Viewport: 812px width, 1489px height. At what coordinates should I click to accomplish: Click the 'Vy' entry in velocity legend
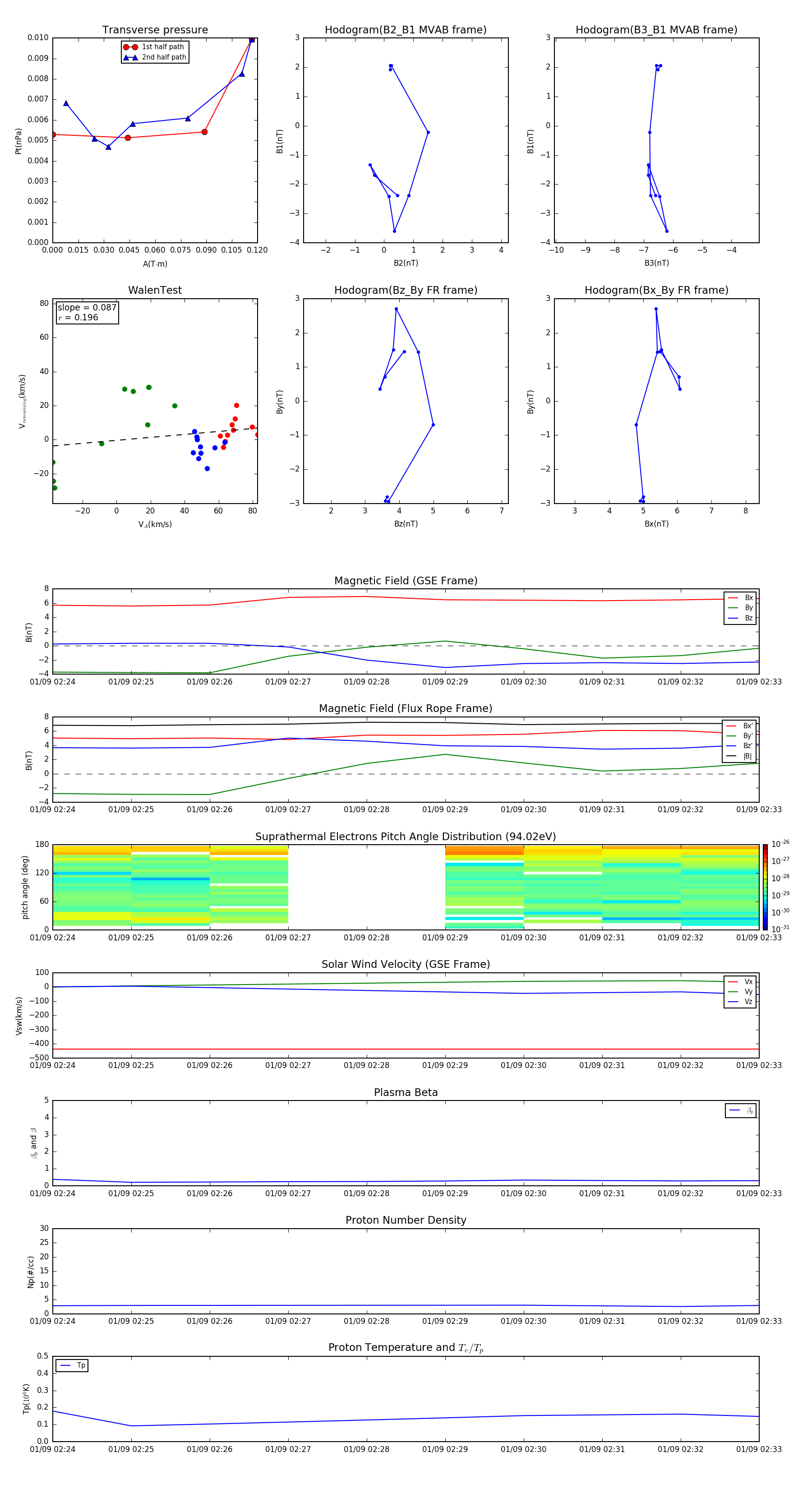[x=740, y=991]
